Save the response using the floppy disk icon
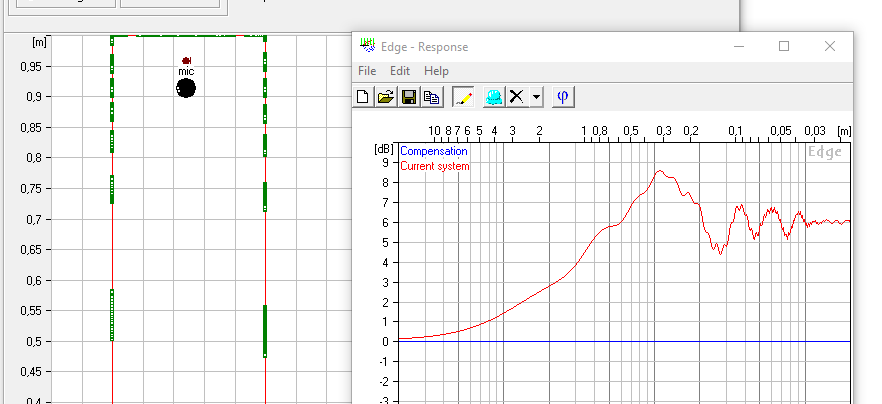The width and height of the screenshot is (882, 404). point(409,97)
